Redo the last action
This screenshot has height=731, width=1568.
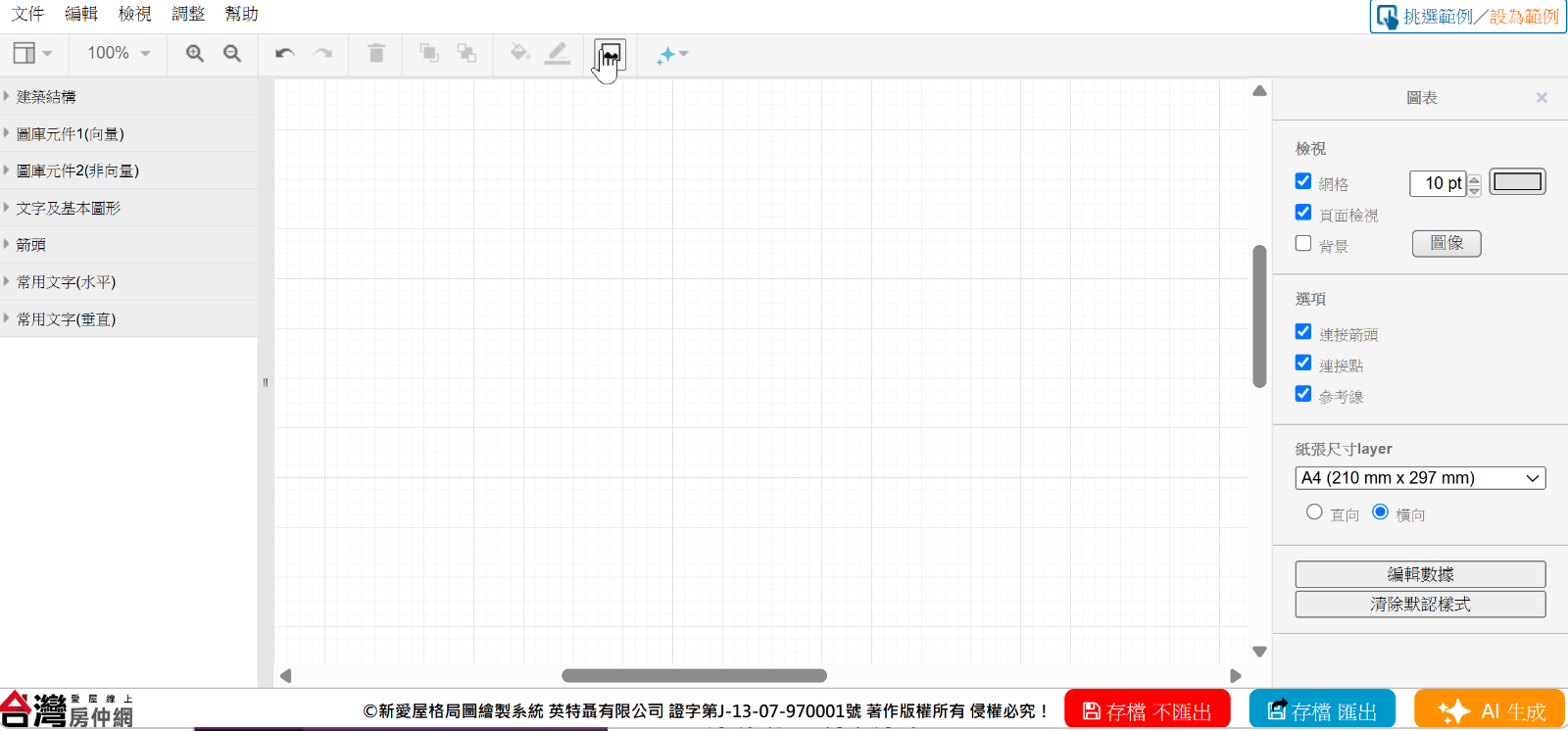[323, 53]
